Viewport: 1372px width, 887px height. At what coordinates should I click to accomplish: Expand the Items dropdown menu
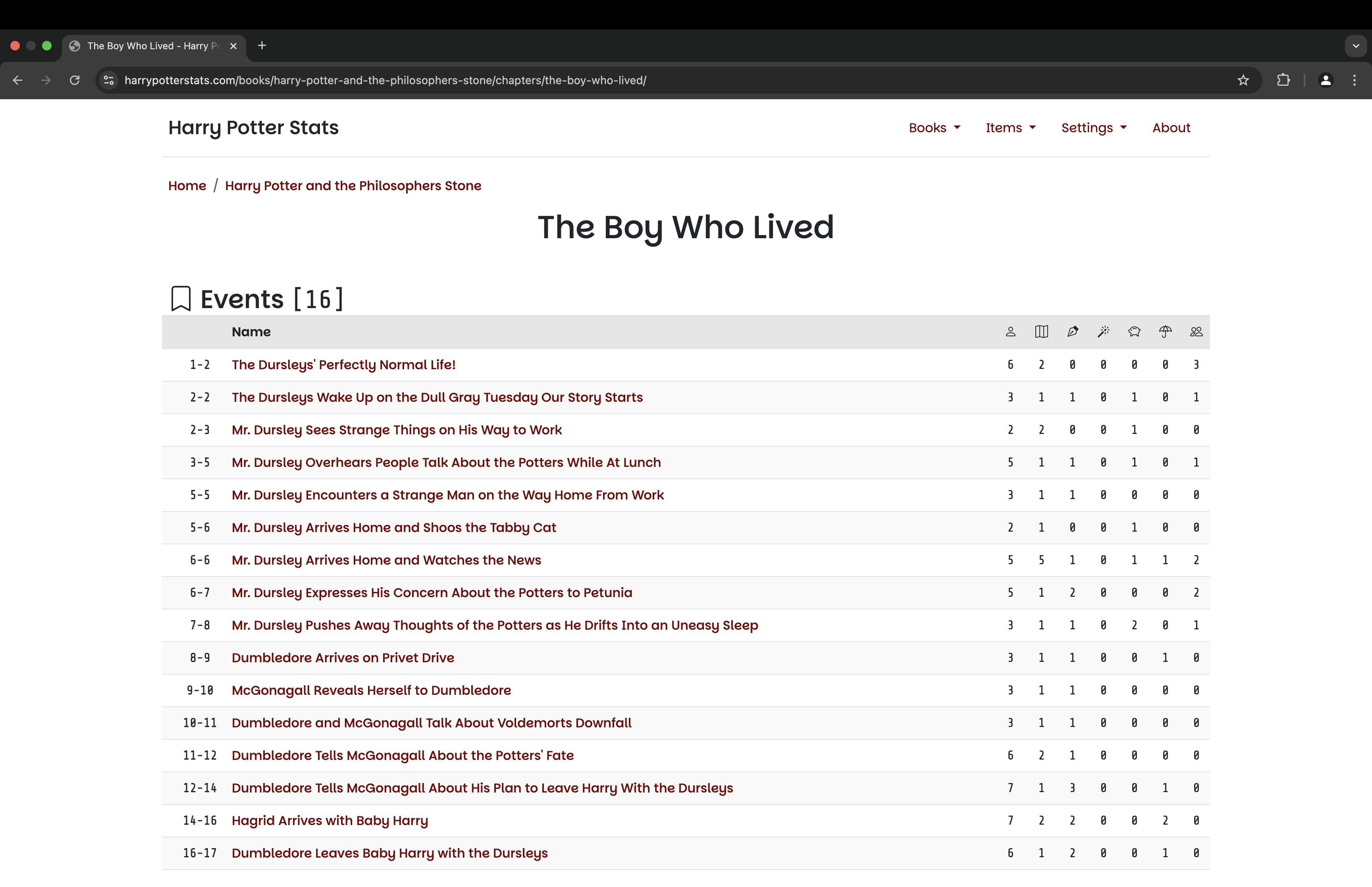[1010, 128]
